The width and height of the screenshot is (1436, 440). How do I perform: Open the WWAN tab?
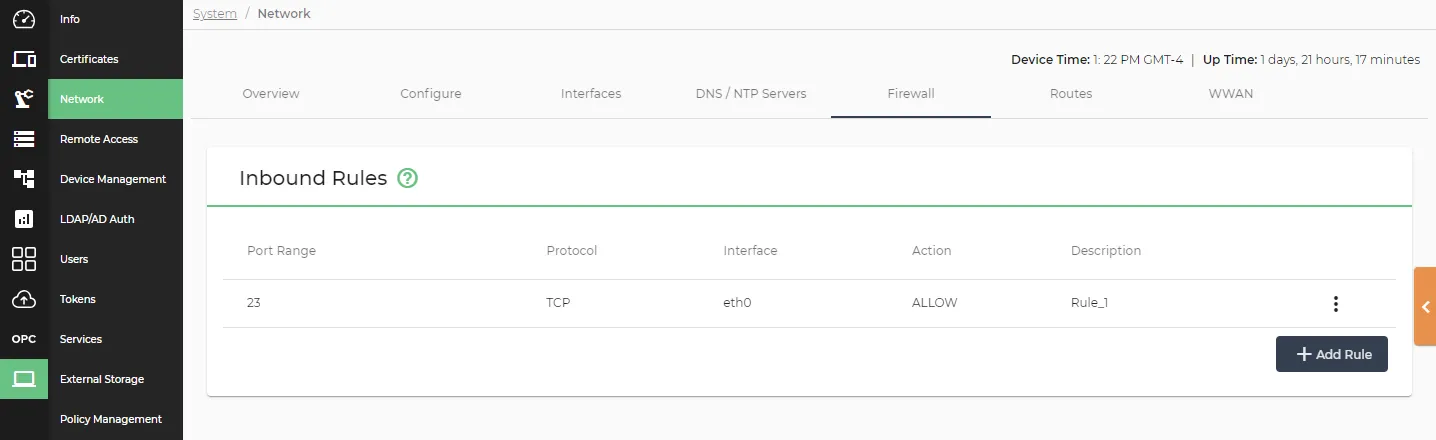point(1231,94)
